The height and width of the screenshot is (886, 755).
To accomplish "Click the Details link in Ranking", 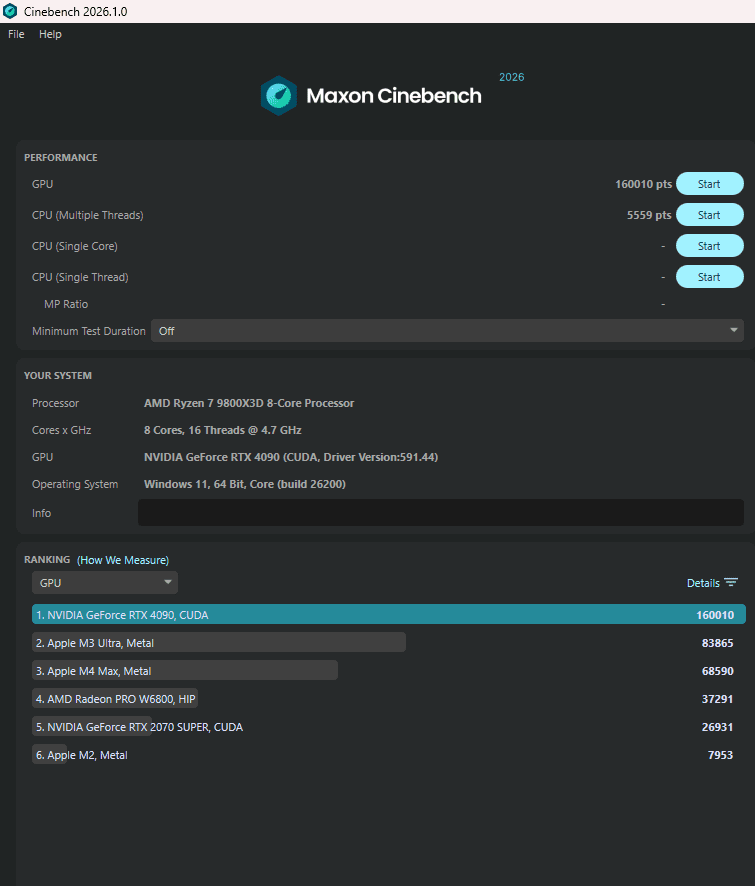I will pyautogui.click(x=703, y=583).
